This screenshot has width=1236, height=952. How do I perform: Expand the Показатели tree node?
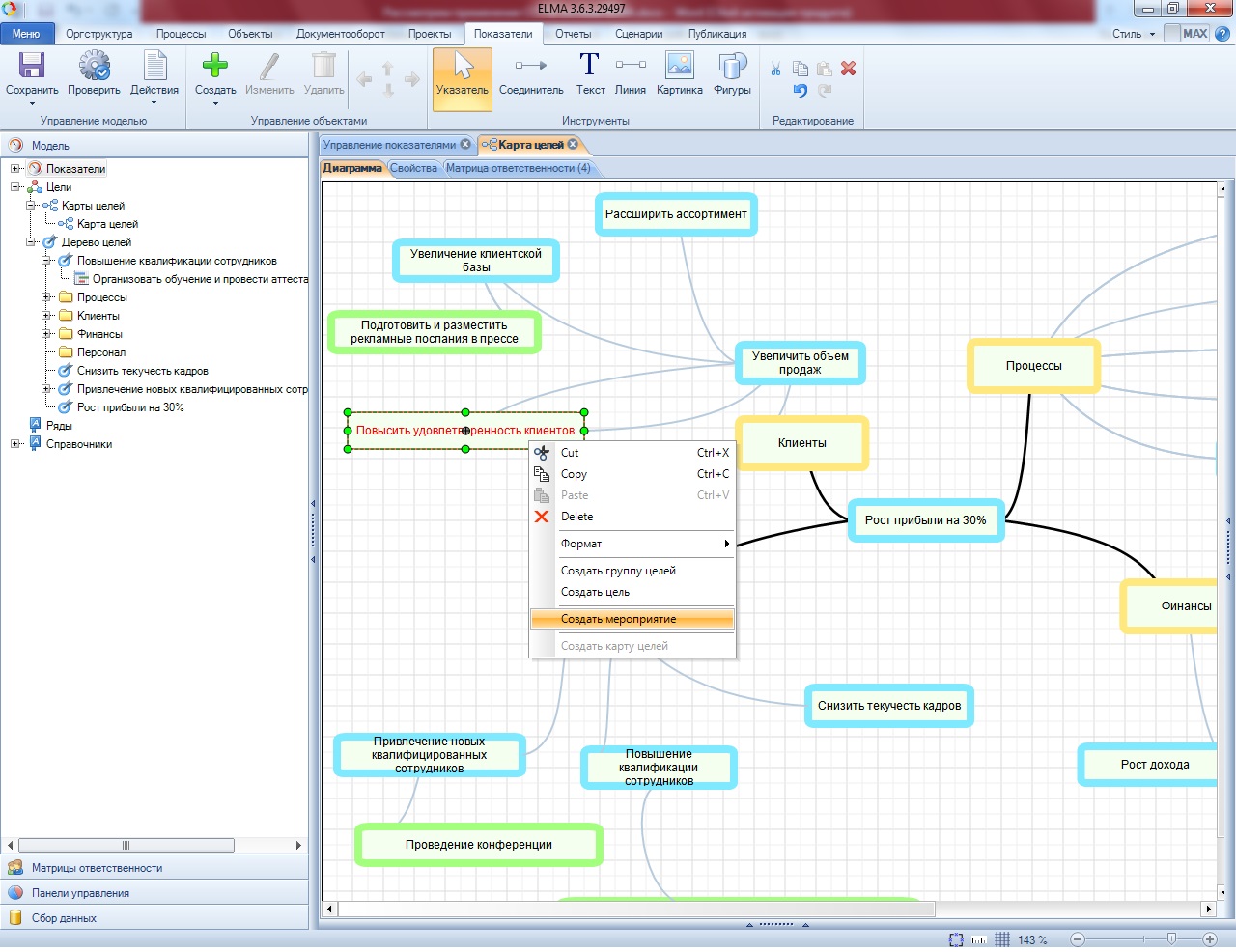(x=15, y=169)
